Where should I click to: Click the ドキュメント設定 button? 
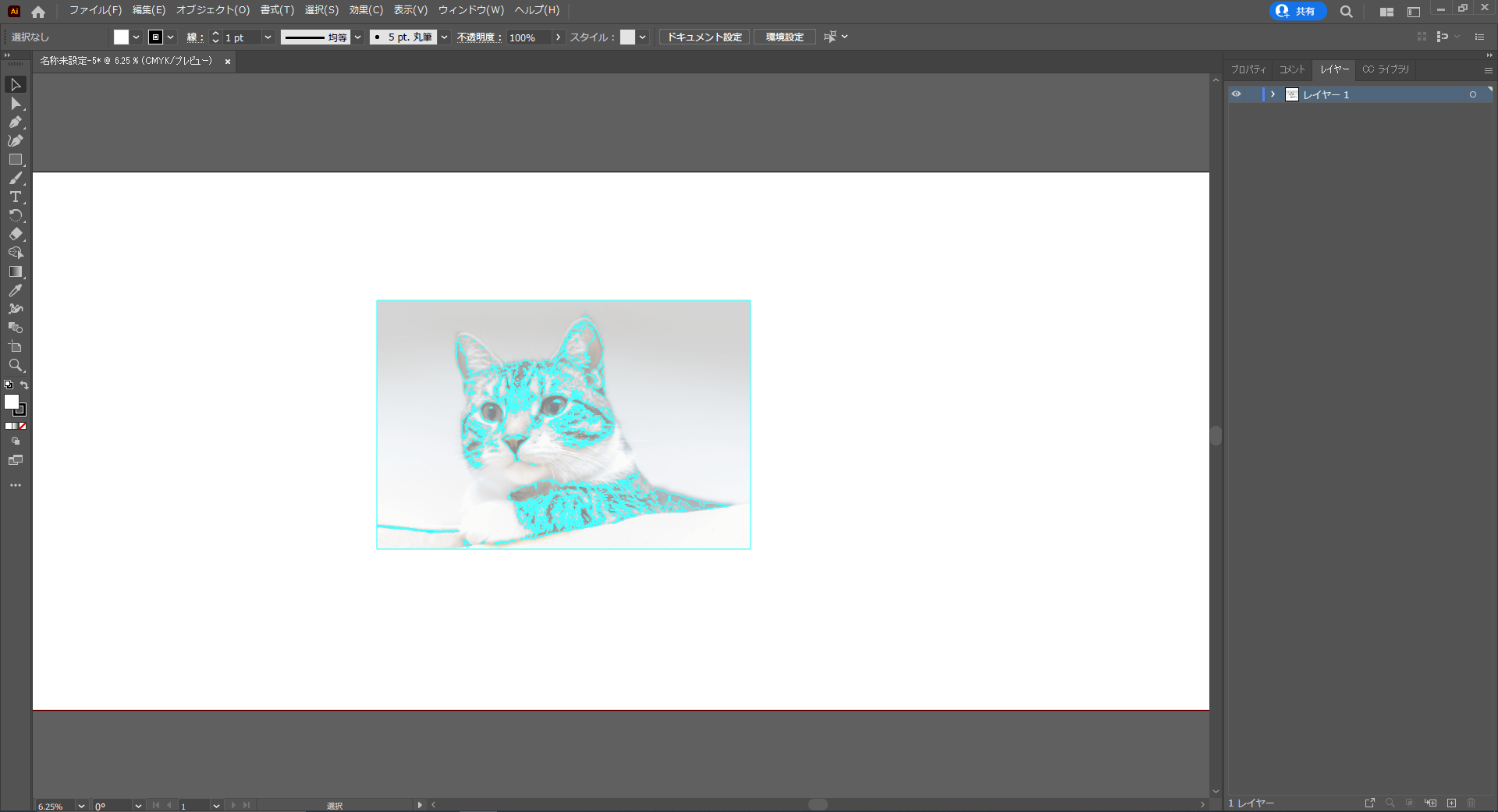(704, 37)
